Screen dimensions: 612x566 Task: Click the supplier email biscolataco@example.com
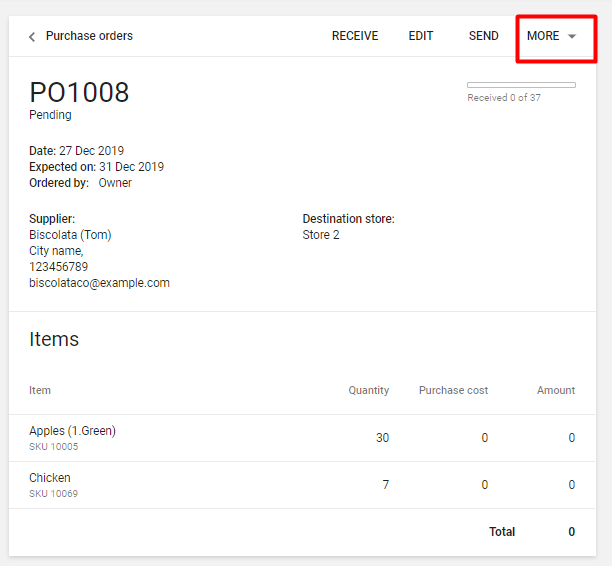point(99,283)
